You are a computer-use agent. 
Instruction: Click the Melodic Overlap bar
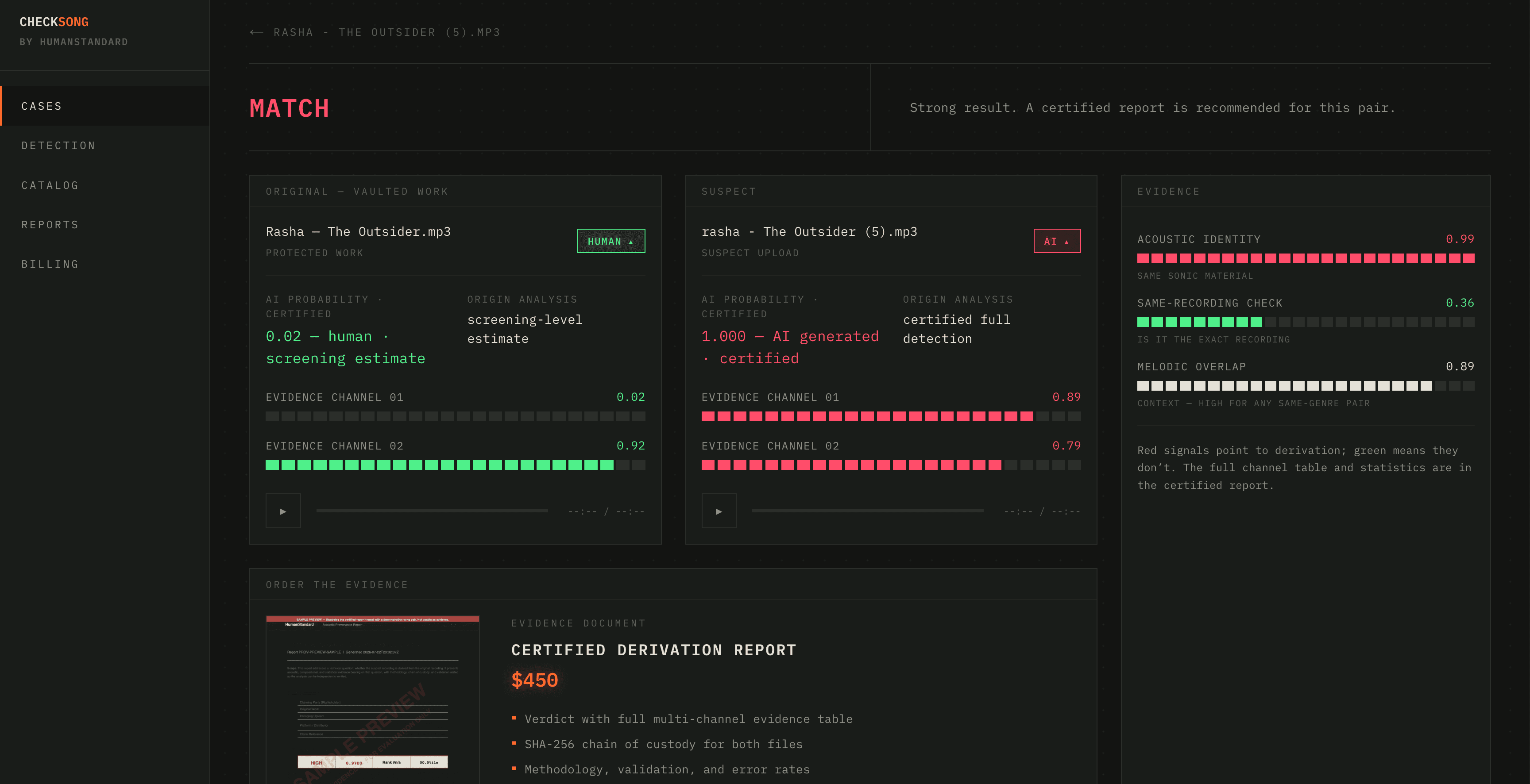tap(1306, 386)
